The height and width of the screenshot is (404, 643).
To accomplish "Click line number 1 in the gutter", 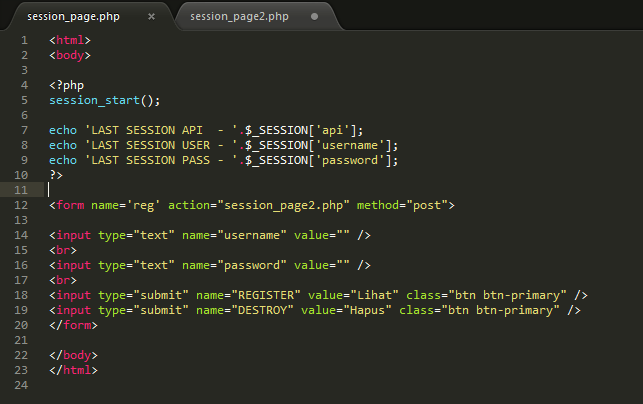I will click(25, 40).
